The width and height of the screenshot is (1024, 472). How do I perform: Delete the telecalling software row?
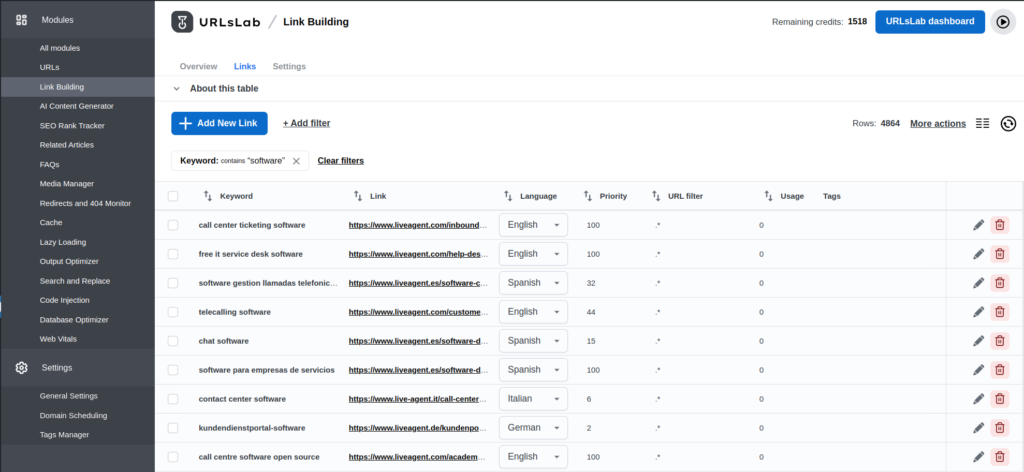999,312
